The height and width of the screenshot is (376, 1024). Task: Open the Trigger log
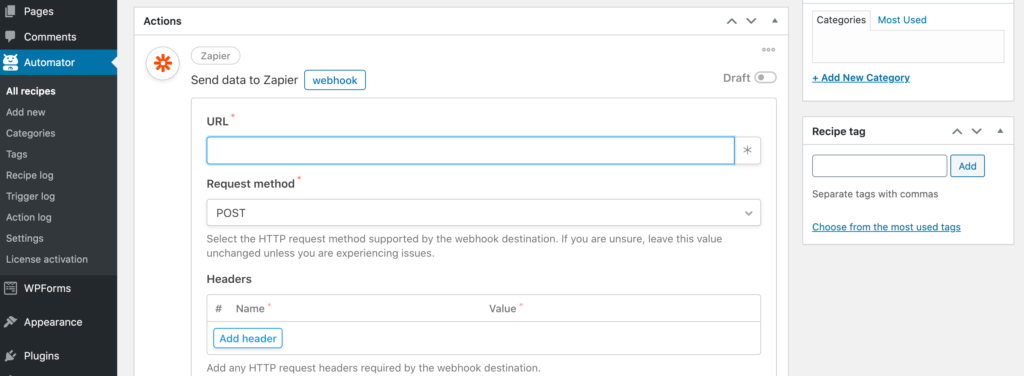30,196
